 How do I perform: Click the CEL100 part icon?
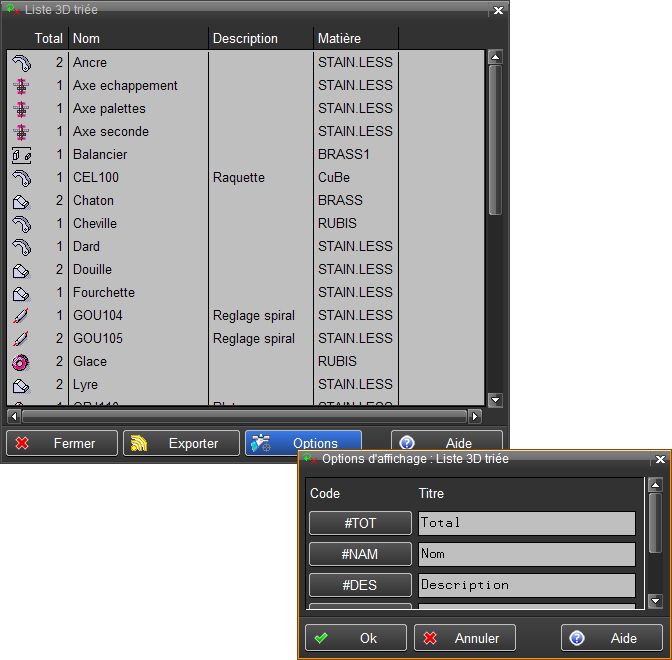(x=21, y=178)
